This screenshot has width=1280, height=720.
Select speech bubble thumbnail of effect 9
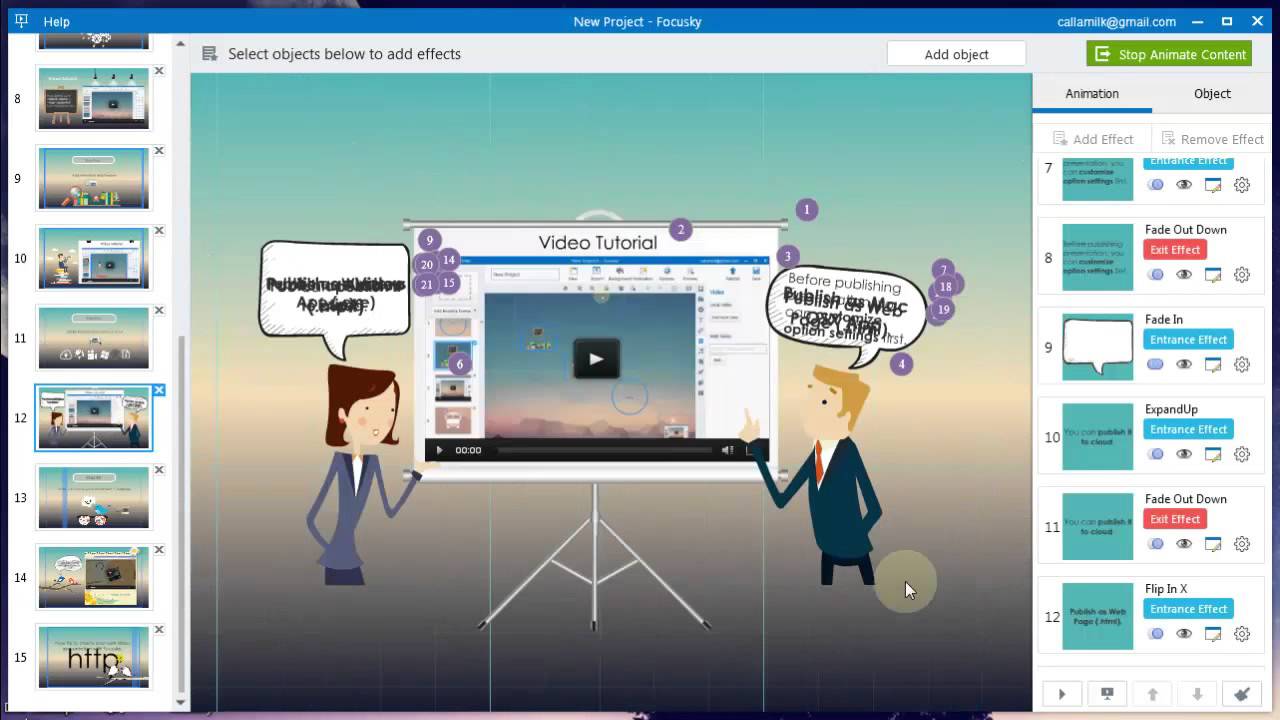tap(1098, 347)
